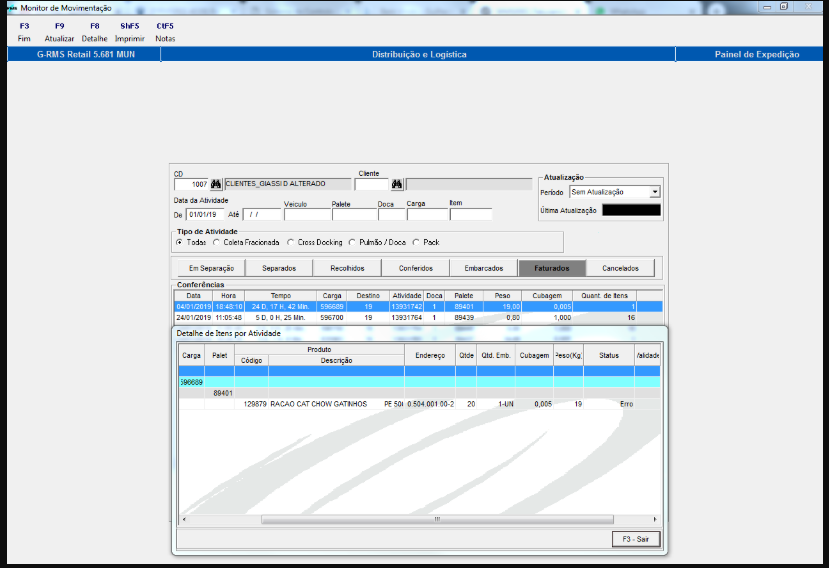Click the F3 Fim toolbar command
Viewport: 829px width, 568px height.
[x=24, y=32]
